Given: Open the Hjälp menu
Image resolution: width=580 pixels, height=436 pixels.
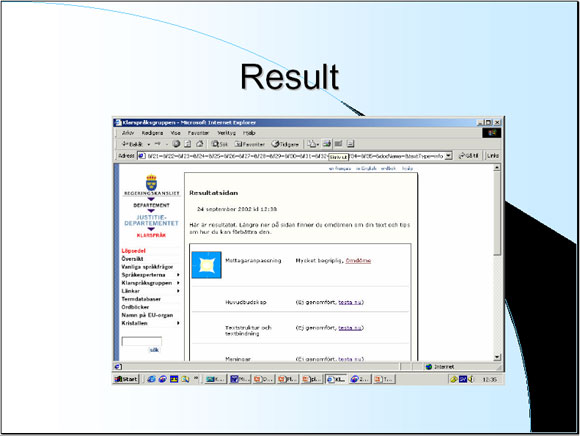Looking at the screenshot, I should (249, 132).
